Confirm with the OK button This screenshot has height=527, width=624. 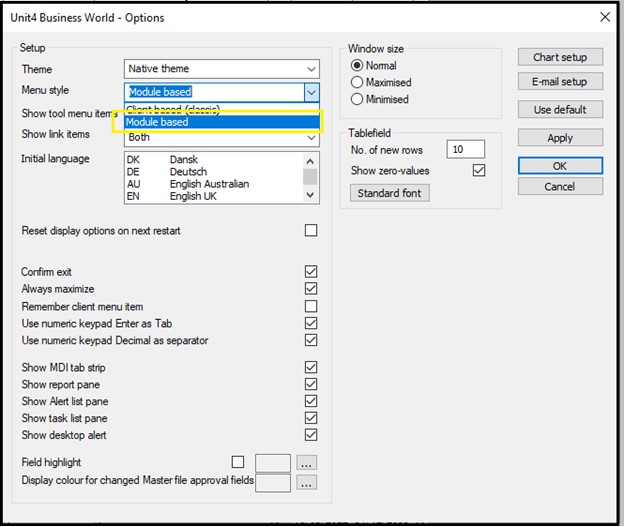point(560,166)
